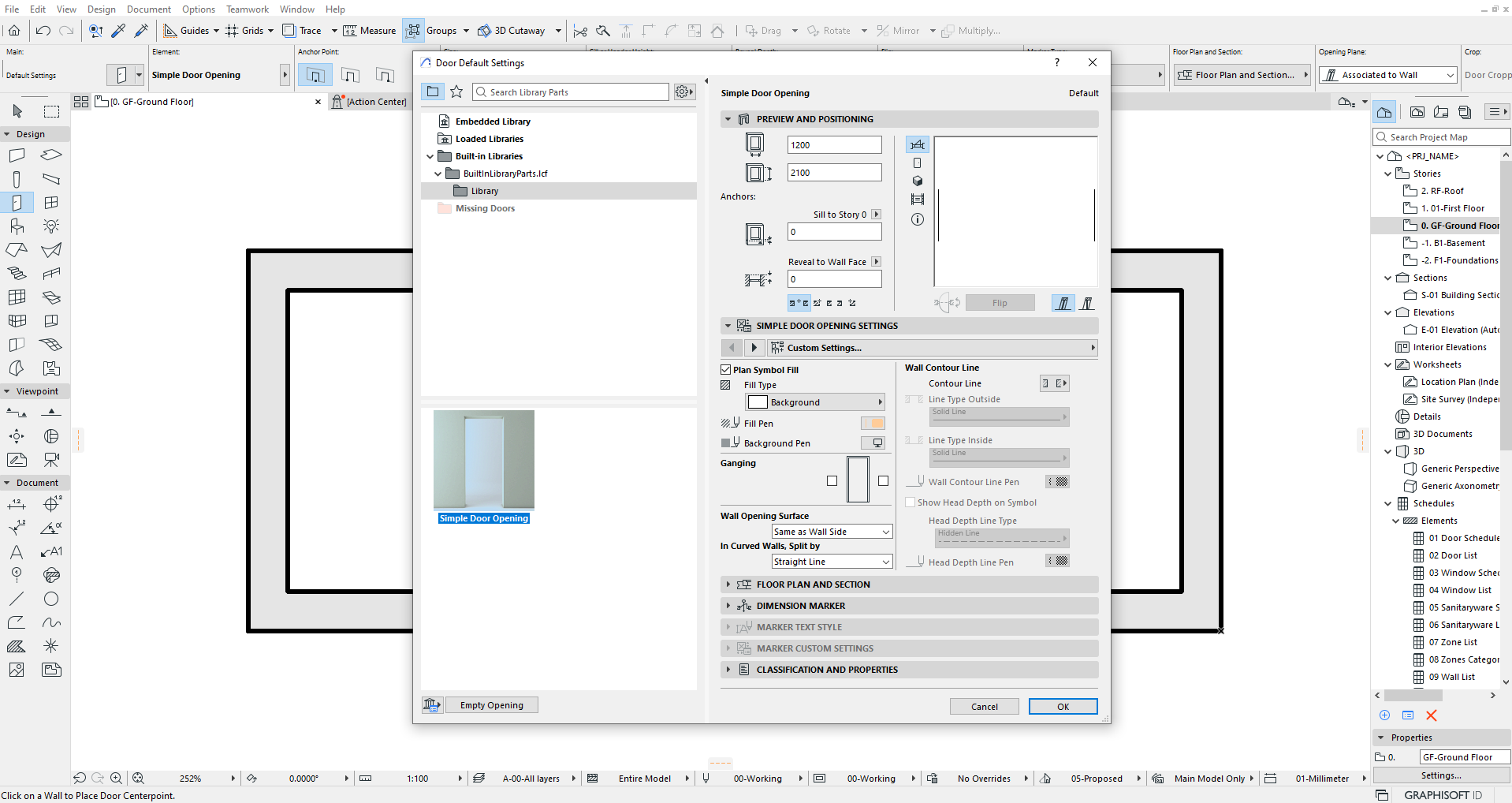Toggle the associated-to-wall opening plane icon

(1063, 303)
